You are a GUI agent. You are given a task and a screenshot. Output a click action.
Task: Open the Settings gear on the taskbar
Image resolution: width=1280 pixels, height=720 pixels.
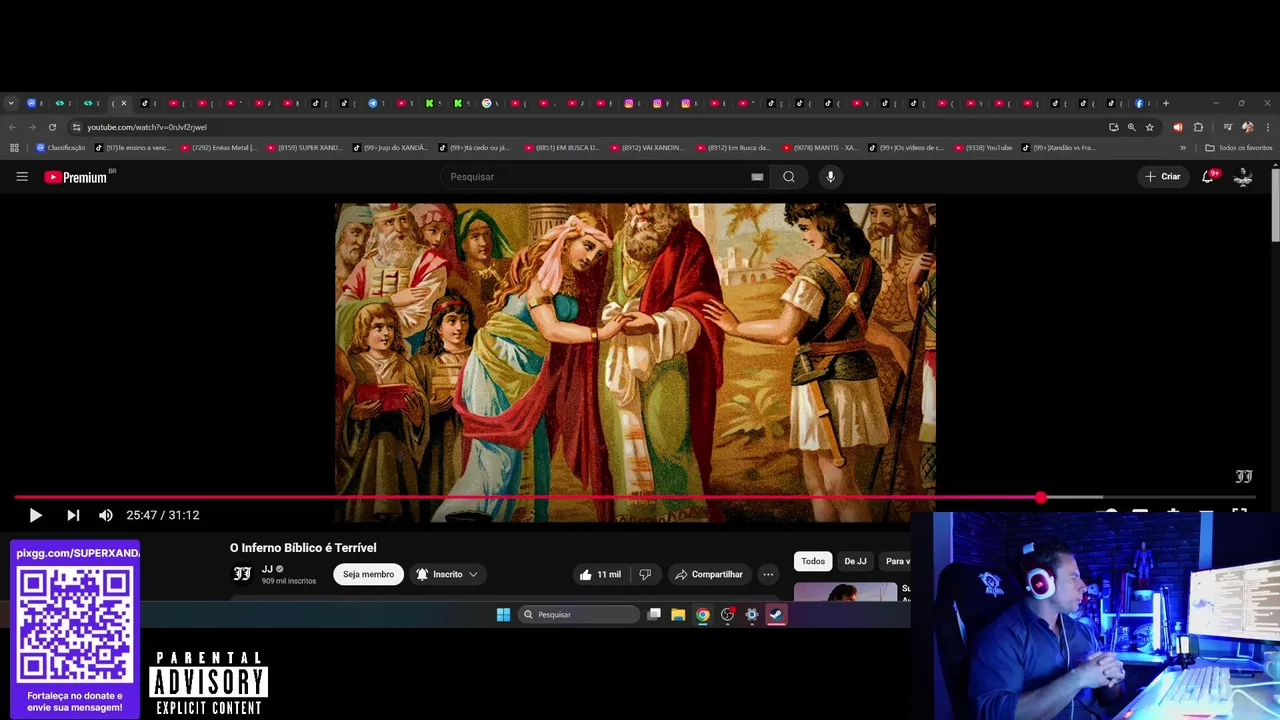tap(752, 615)
